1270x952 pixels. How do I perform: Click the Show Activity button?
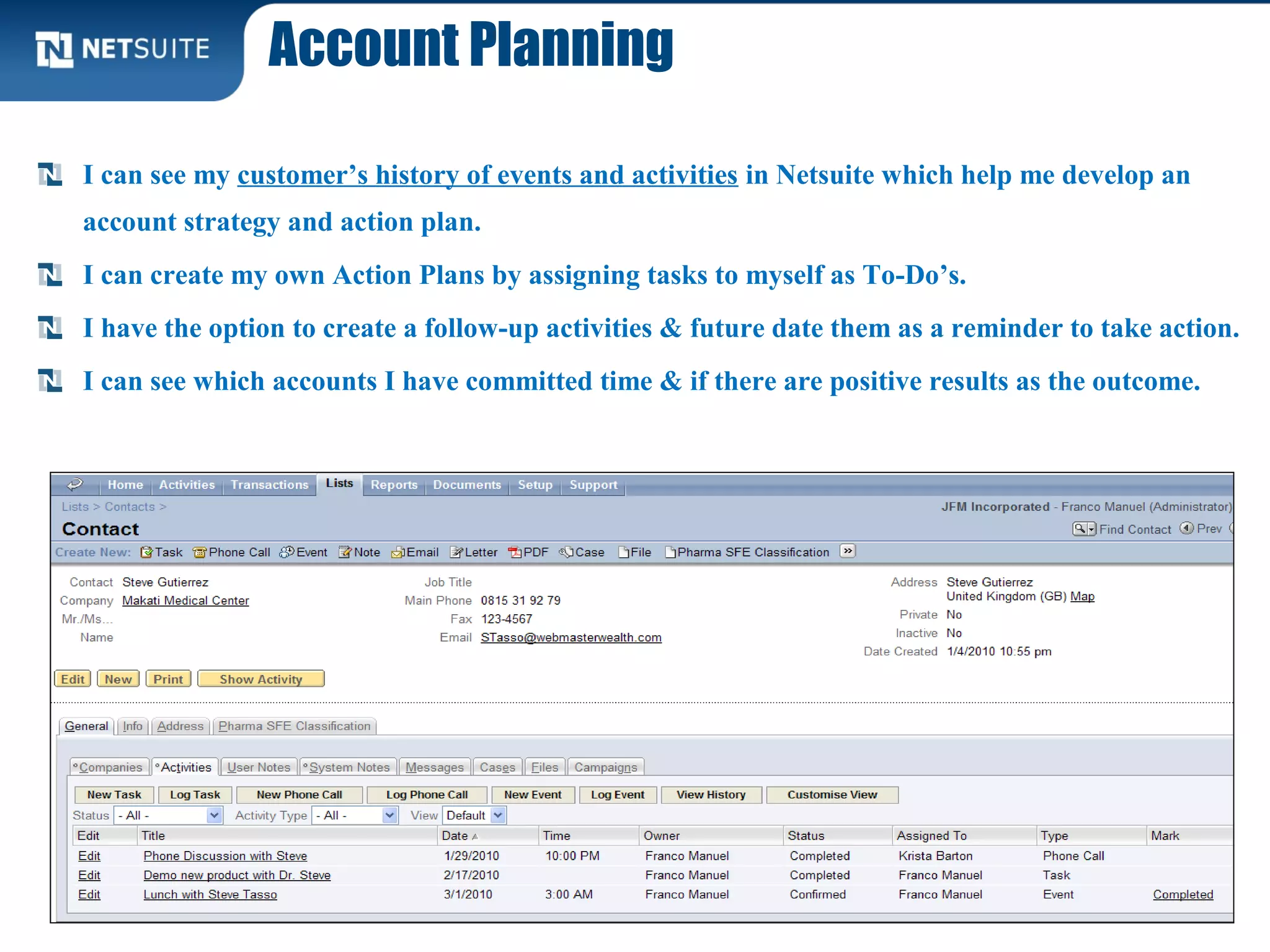point(261,679)
